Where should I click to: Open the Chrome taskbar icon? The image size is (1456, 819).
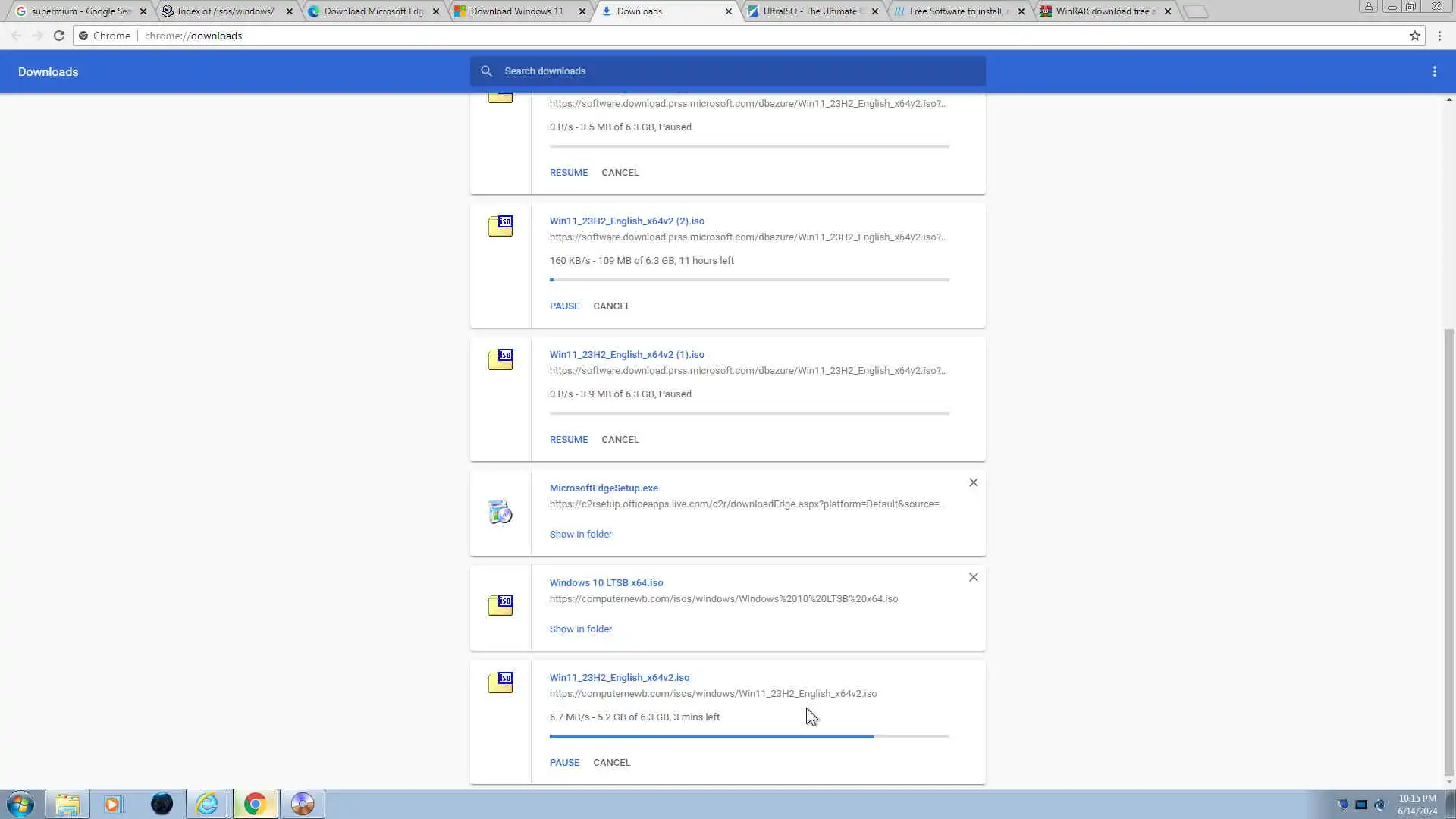(x=255, y=804)
